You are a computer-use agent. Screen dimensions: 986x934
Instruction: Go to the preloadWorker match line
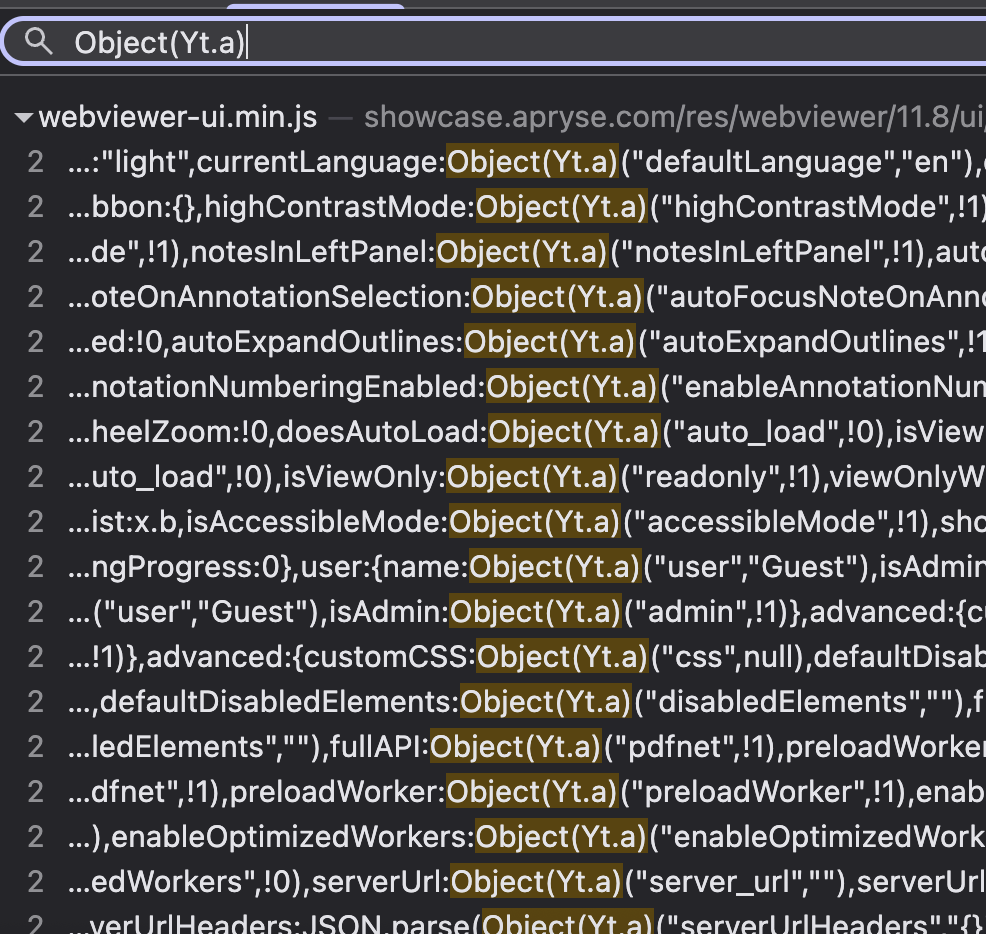click(x=500, y=792)
